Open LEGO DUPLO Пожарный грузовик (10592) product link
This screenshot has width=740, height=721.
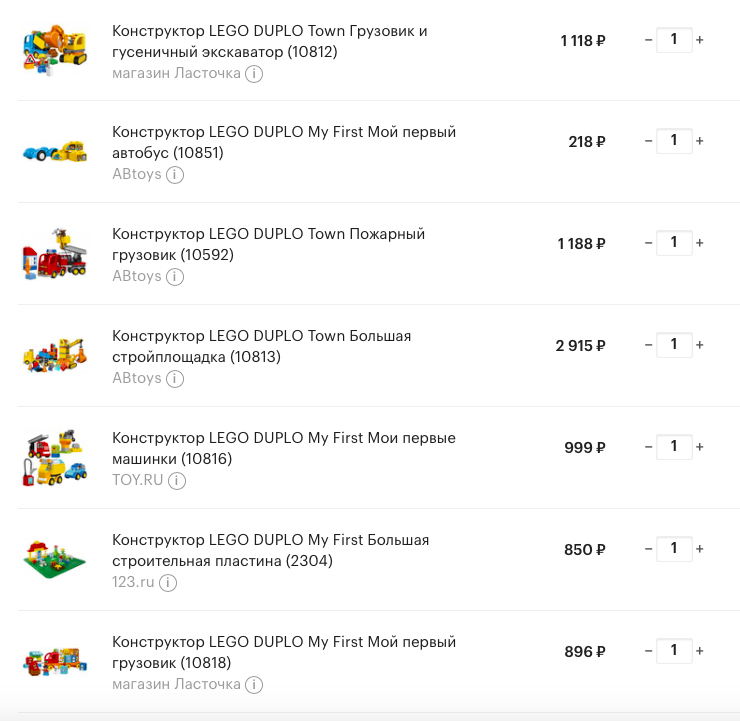click(268, 244)
